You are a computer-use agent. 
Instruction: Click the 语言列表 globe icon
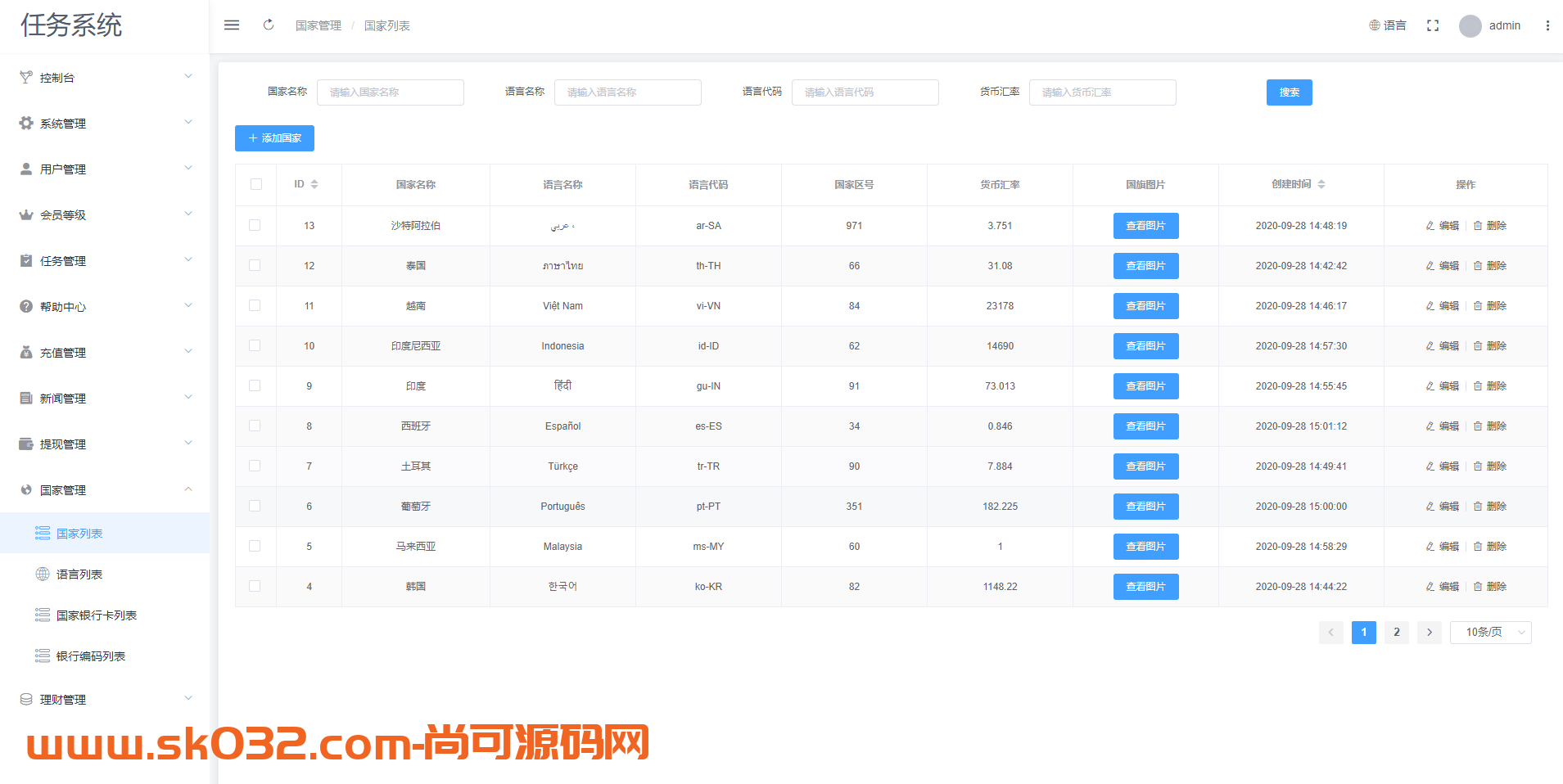click(43, 574)
